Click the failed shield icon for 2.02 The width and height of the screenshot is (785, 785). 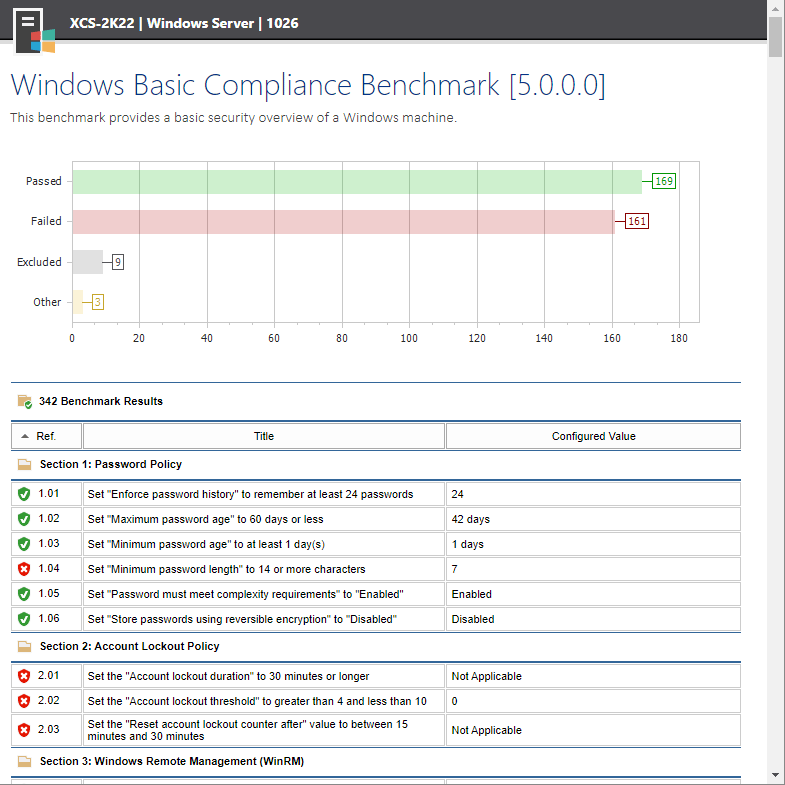point(24,701)
